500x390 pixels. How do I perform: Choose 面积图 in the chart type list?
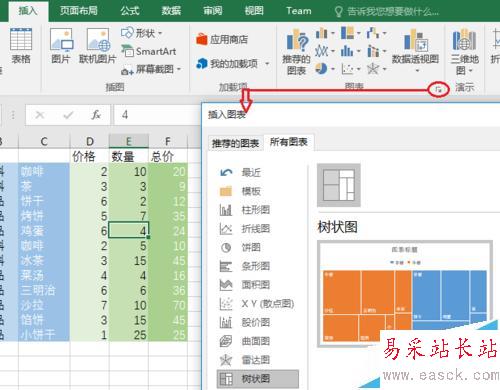coord(257,285)
